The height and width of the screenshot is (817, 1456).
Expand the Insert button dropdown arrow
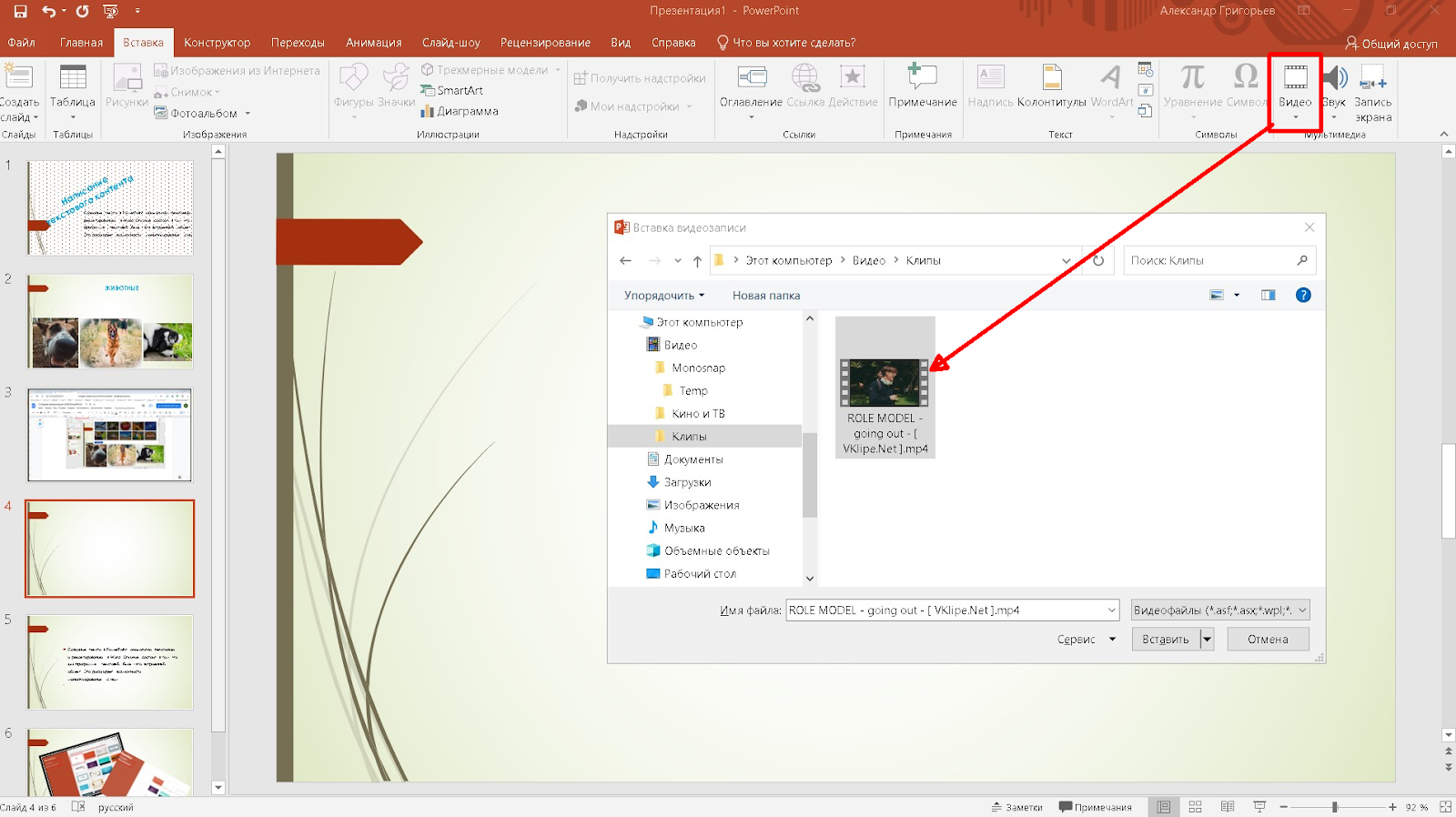click(x=1207, y=640)
